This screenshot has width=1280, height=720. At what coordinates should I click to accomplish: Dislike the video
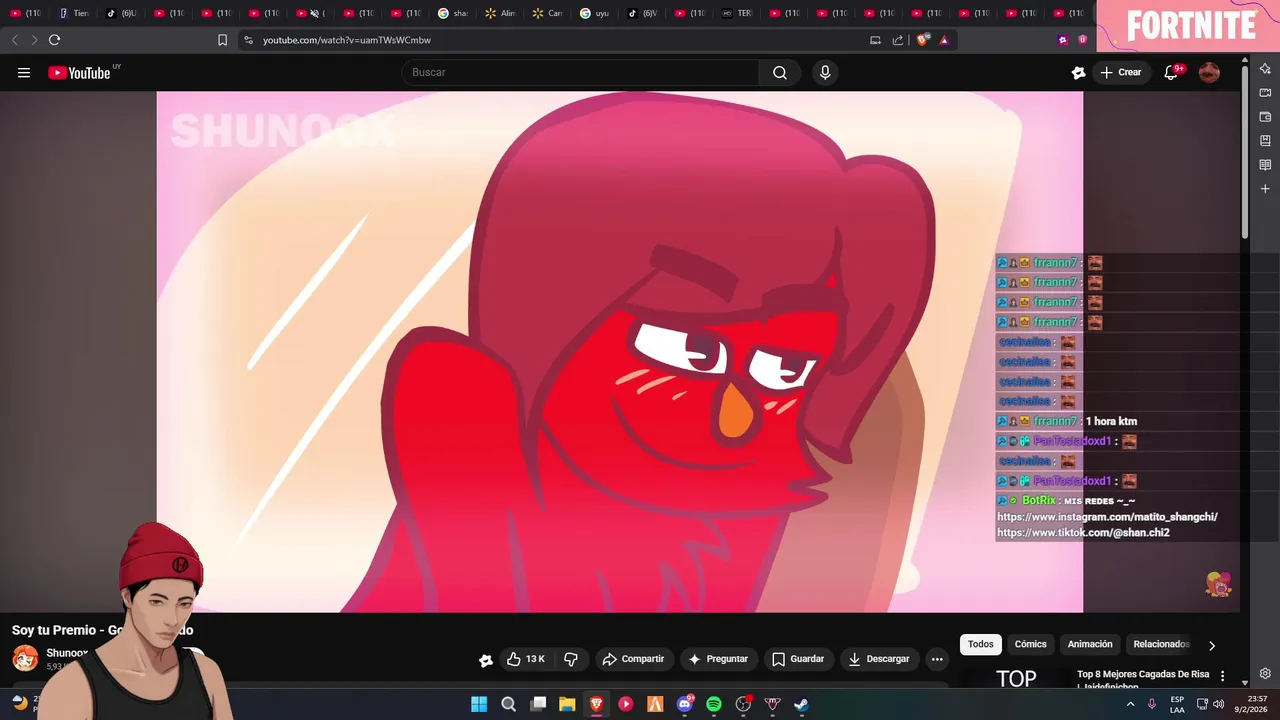tap(571, 659)
